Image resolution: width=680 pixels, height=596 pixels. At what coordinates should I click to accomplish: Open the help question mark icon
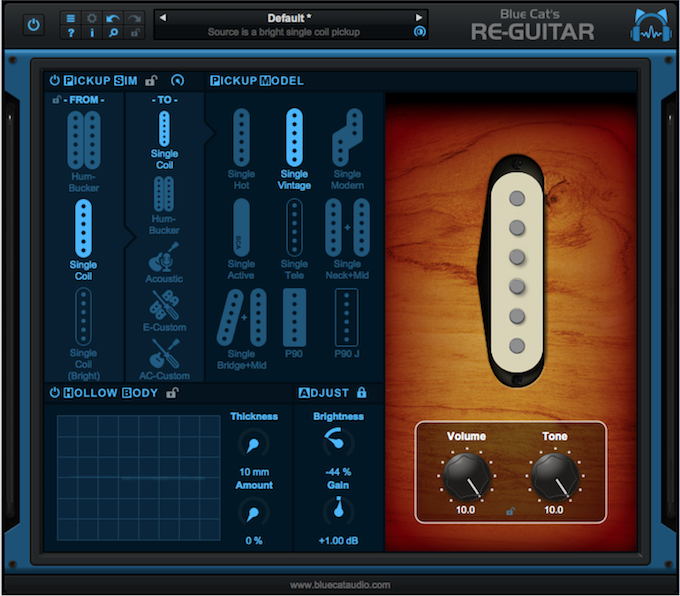(71, 33)
